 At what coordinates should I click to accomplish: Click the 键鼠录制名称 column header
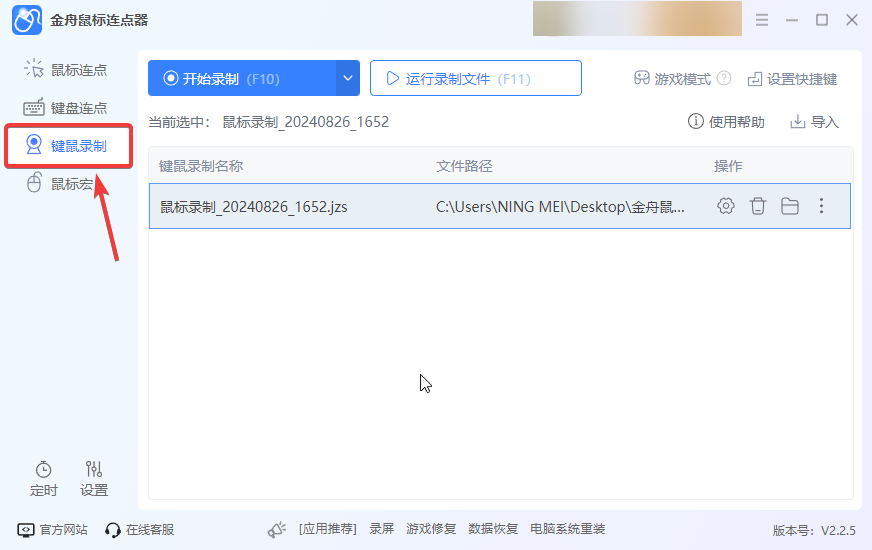coord(201,166)
